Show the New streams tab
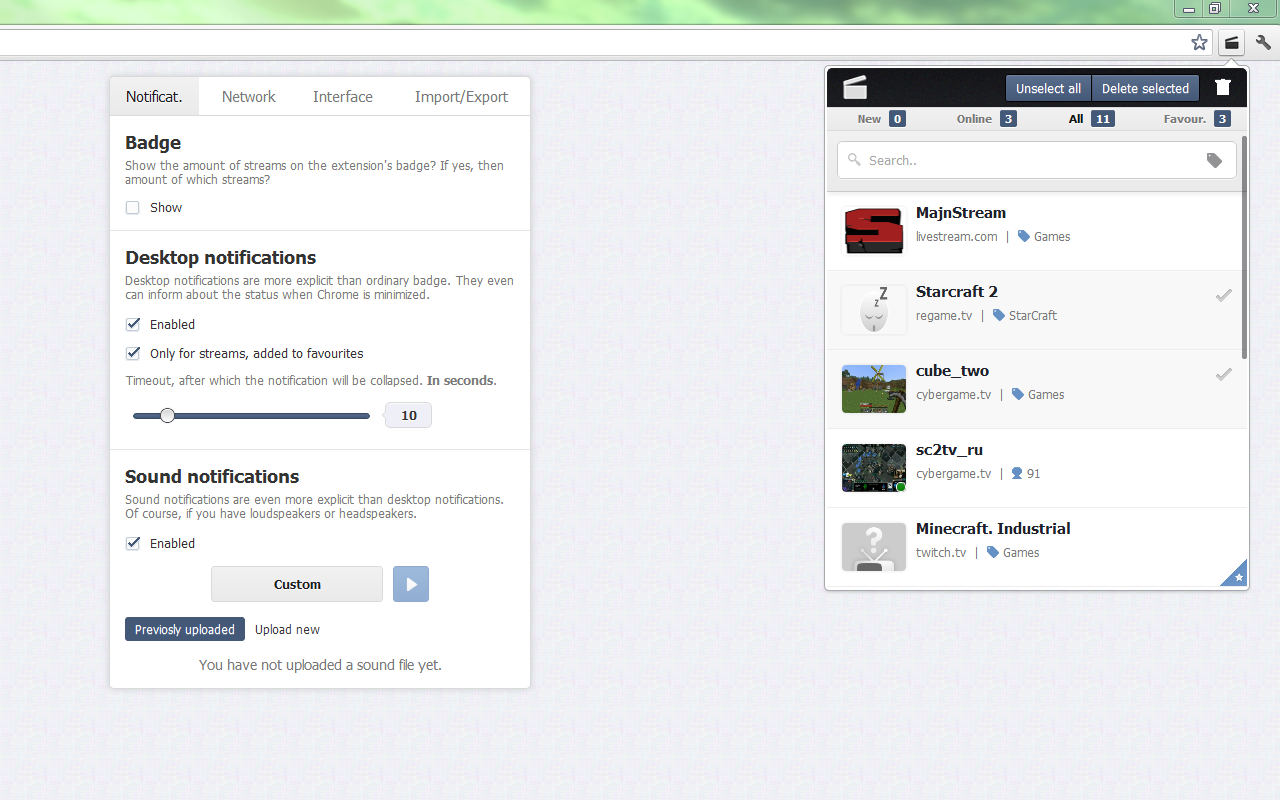 (x=881, y=119)
